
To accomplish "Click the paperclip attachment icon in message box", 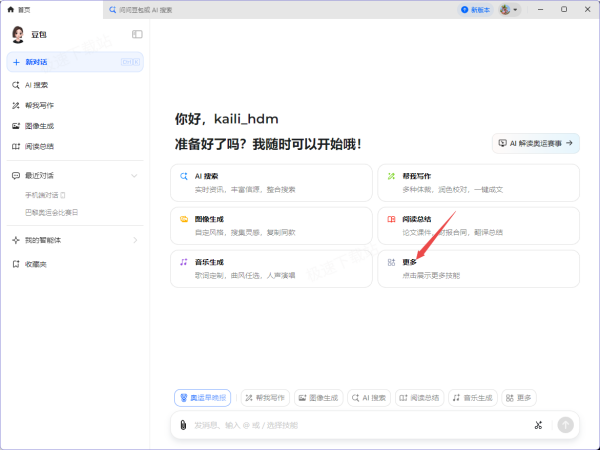I will 183,425.
